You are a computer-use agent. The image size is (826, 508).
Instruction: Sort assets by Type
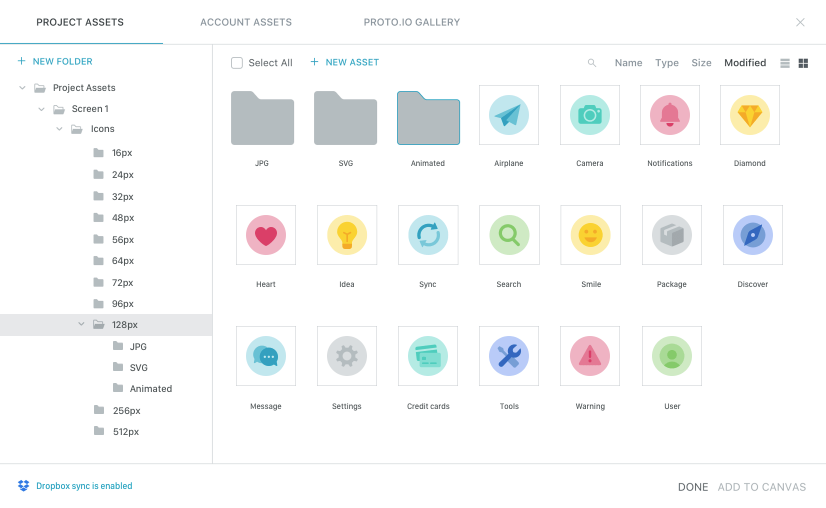pos(667,63)
